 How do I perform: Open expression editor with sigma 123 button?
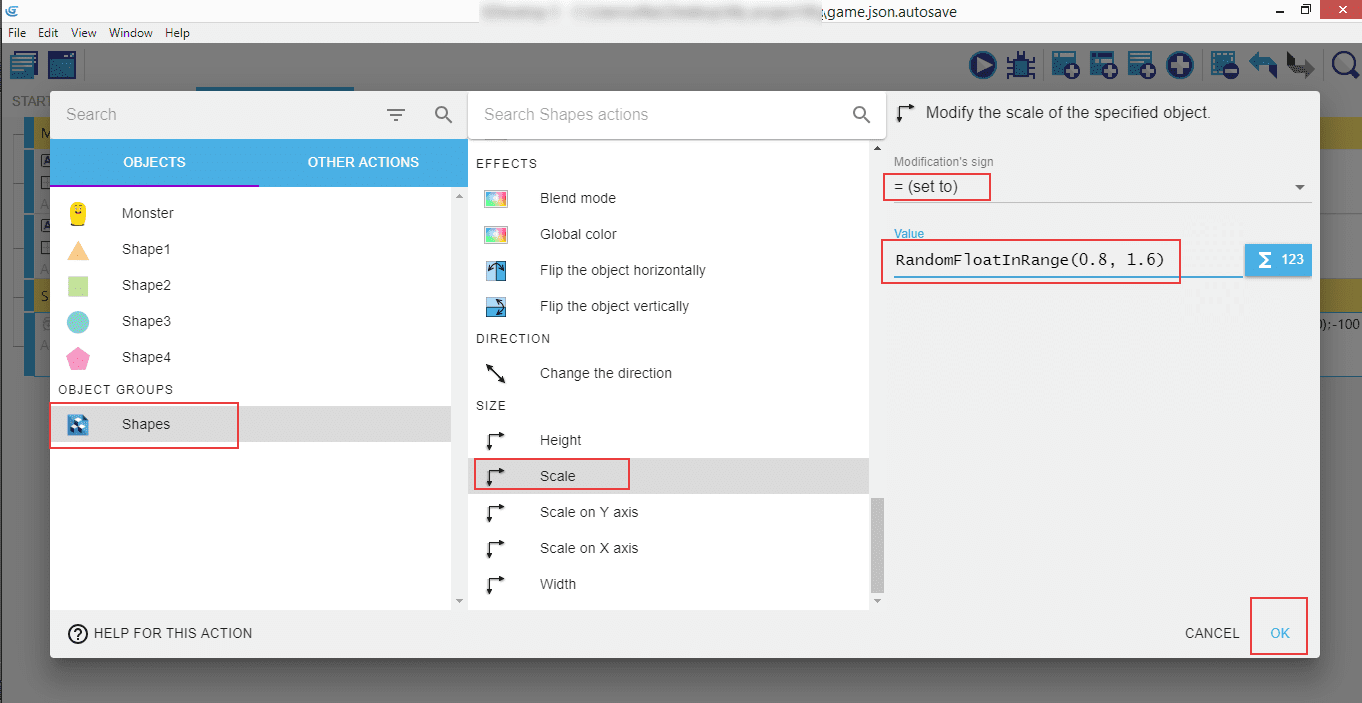click(x=1278, y=260)
